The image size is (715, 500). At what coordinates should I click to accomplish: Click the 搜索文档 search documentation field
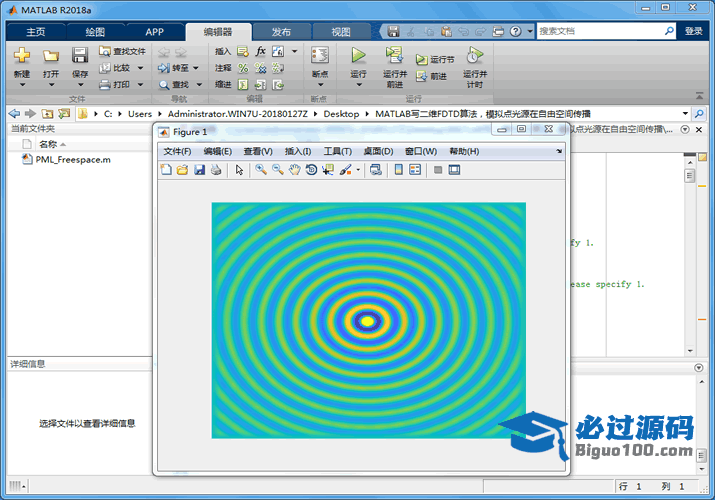pyautogui.click(x=600, y=31)
